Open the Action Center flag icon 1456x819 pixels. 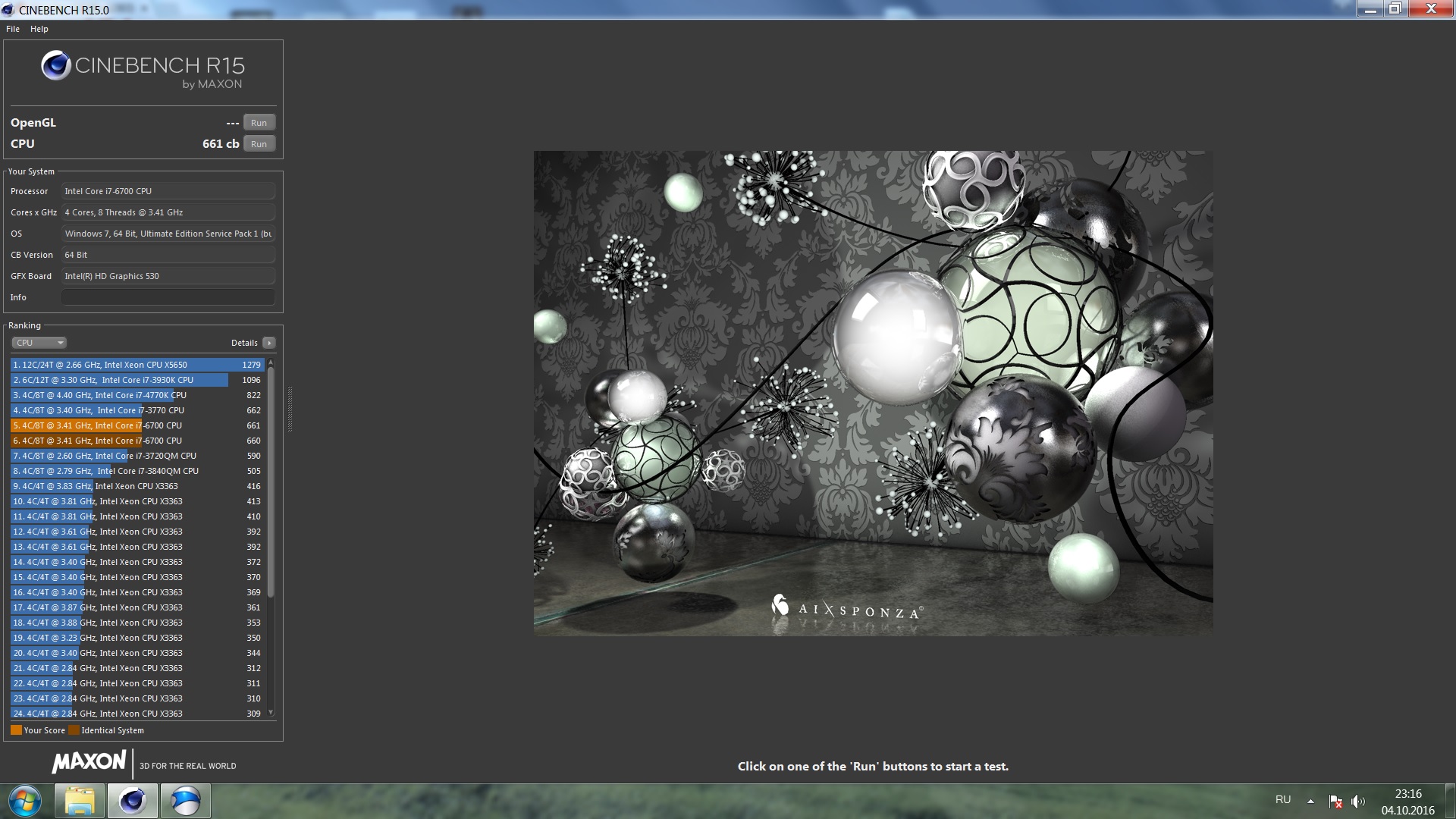[x=1335, y=801]
